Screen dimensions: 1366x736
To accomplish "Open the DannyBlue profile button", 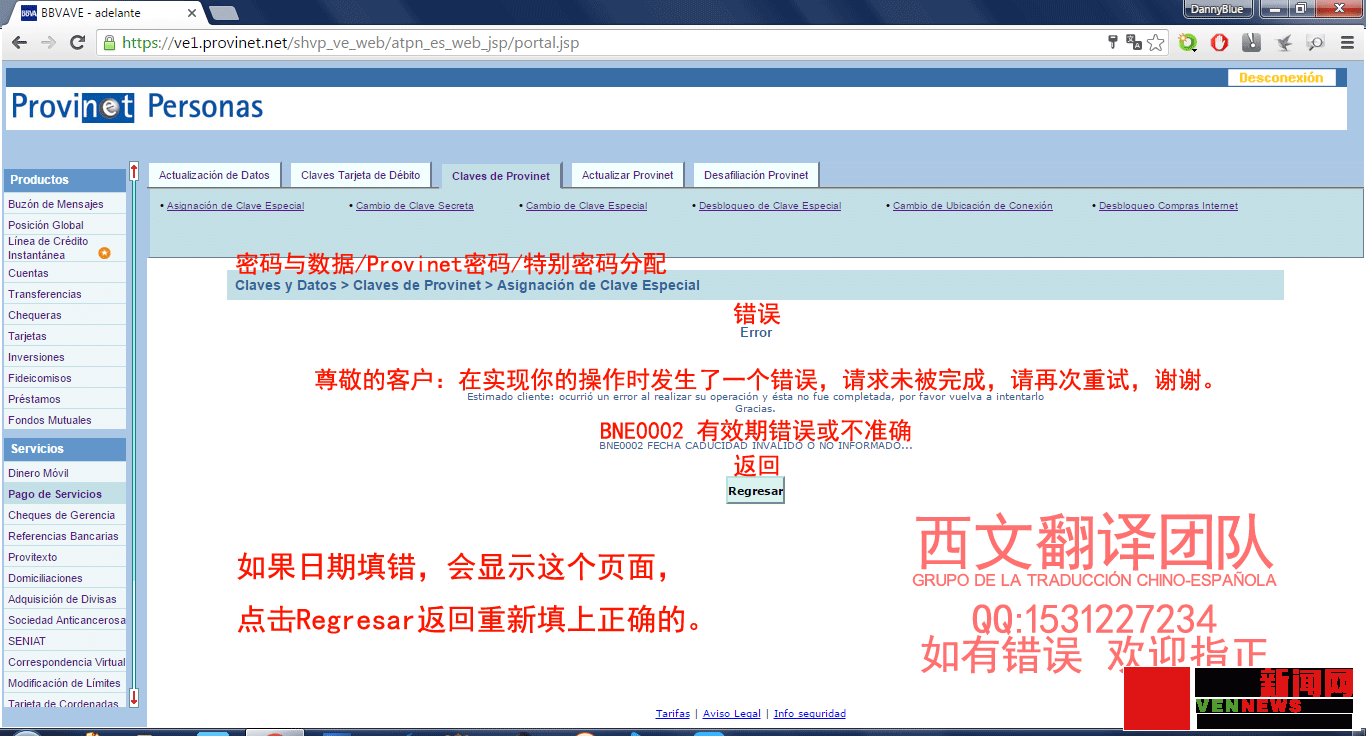I will point(1217,9).
